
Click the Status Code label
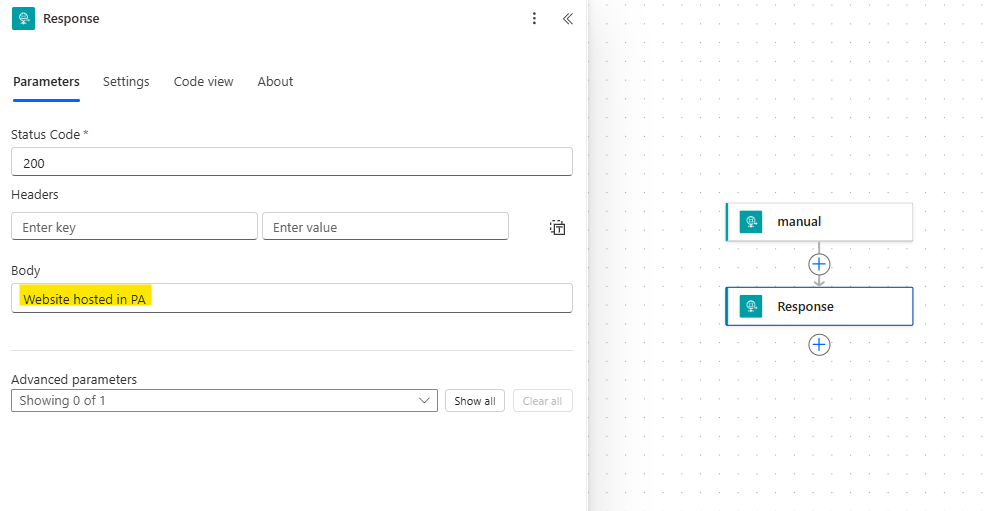(45, 134)
